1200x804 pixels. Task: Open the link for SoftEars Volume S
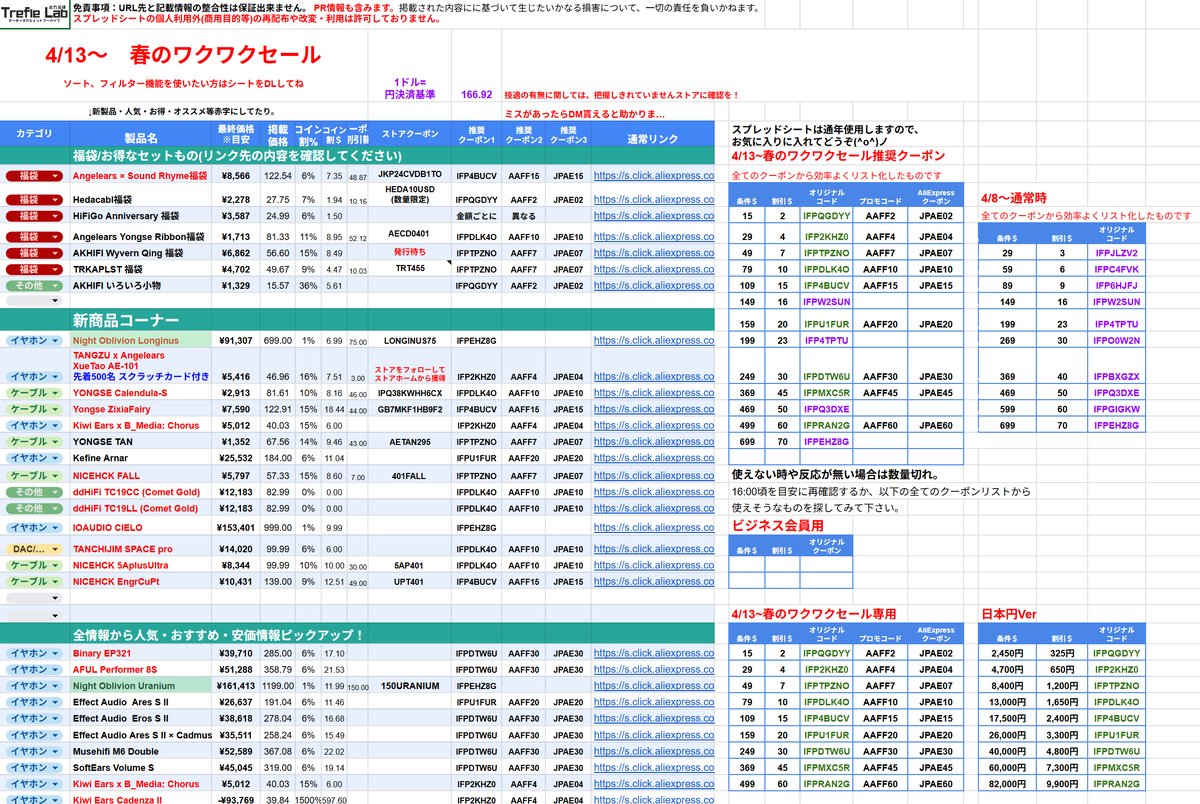tap(653, 768)
